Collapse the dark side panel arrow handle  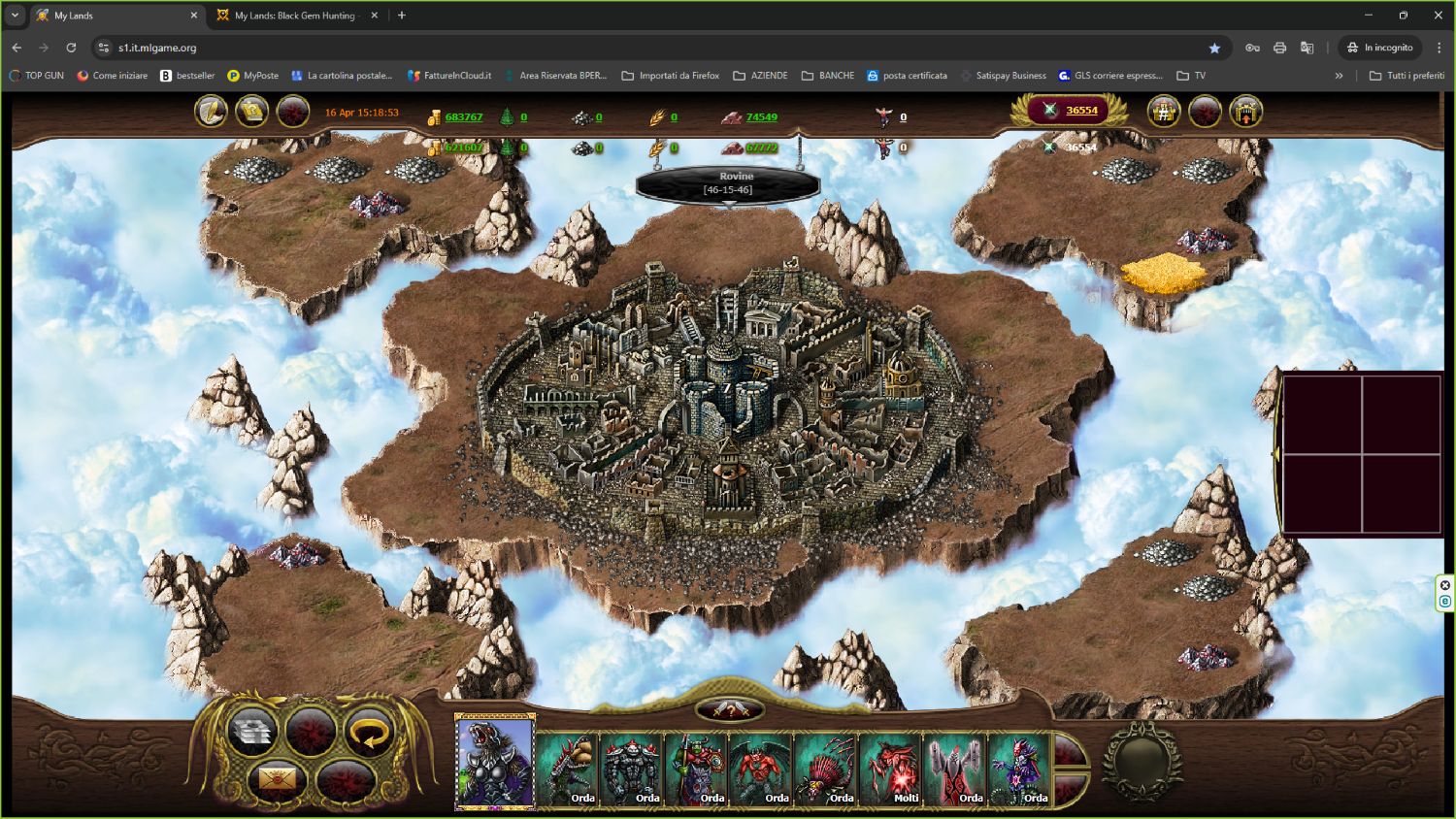pyautogui.click(x=1276, y=453)
